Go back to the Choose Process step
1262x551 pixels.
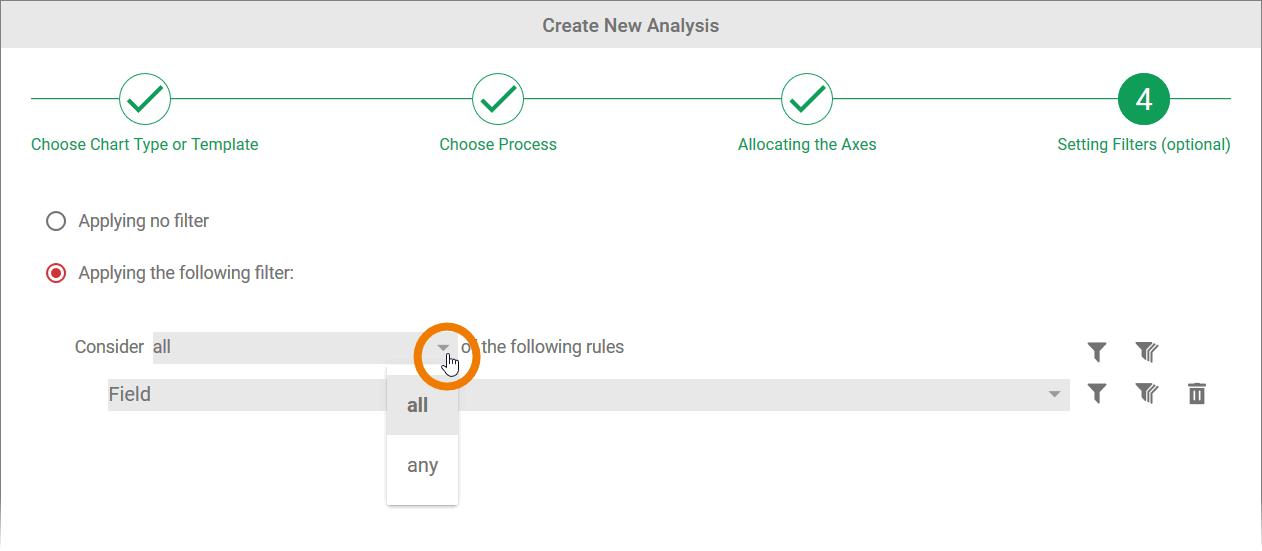point(498,145)
